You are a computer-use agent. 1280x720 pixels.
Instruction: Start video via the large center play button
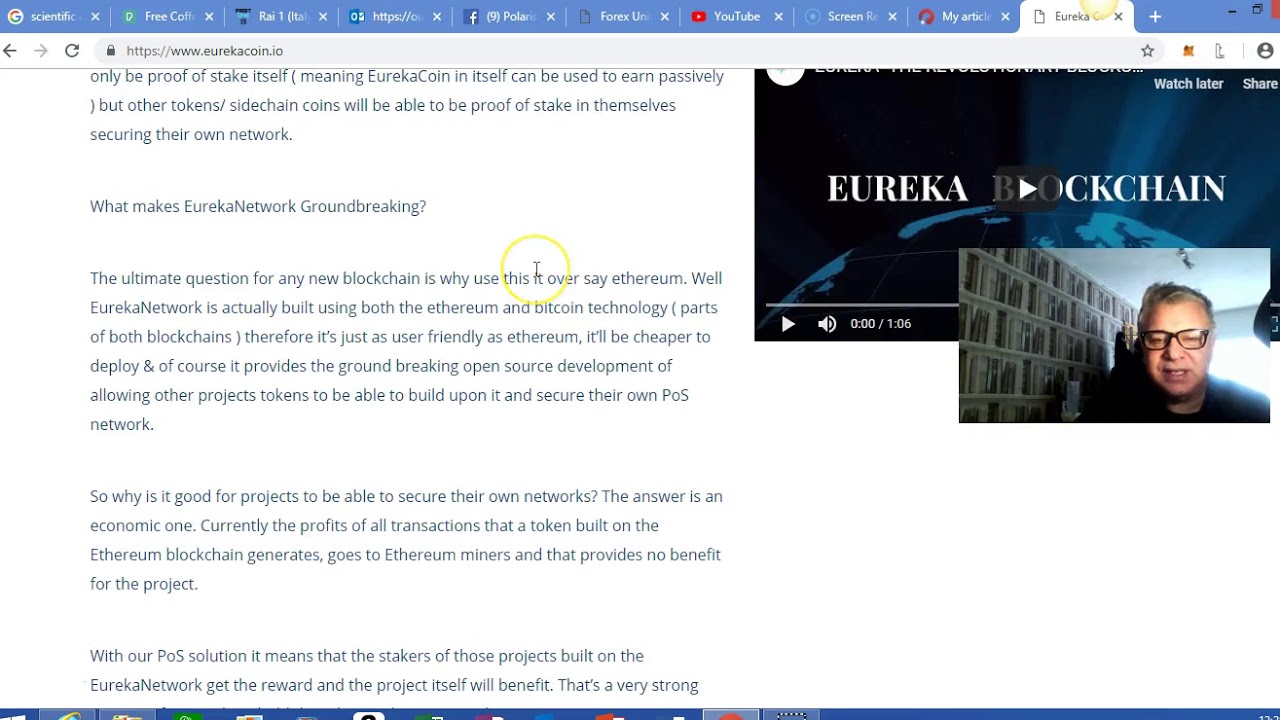click(x=1027, y=189)
